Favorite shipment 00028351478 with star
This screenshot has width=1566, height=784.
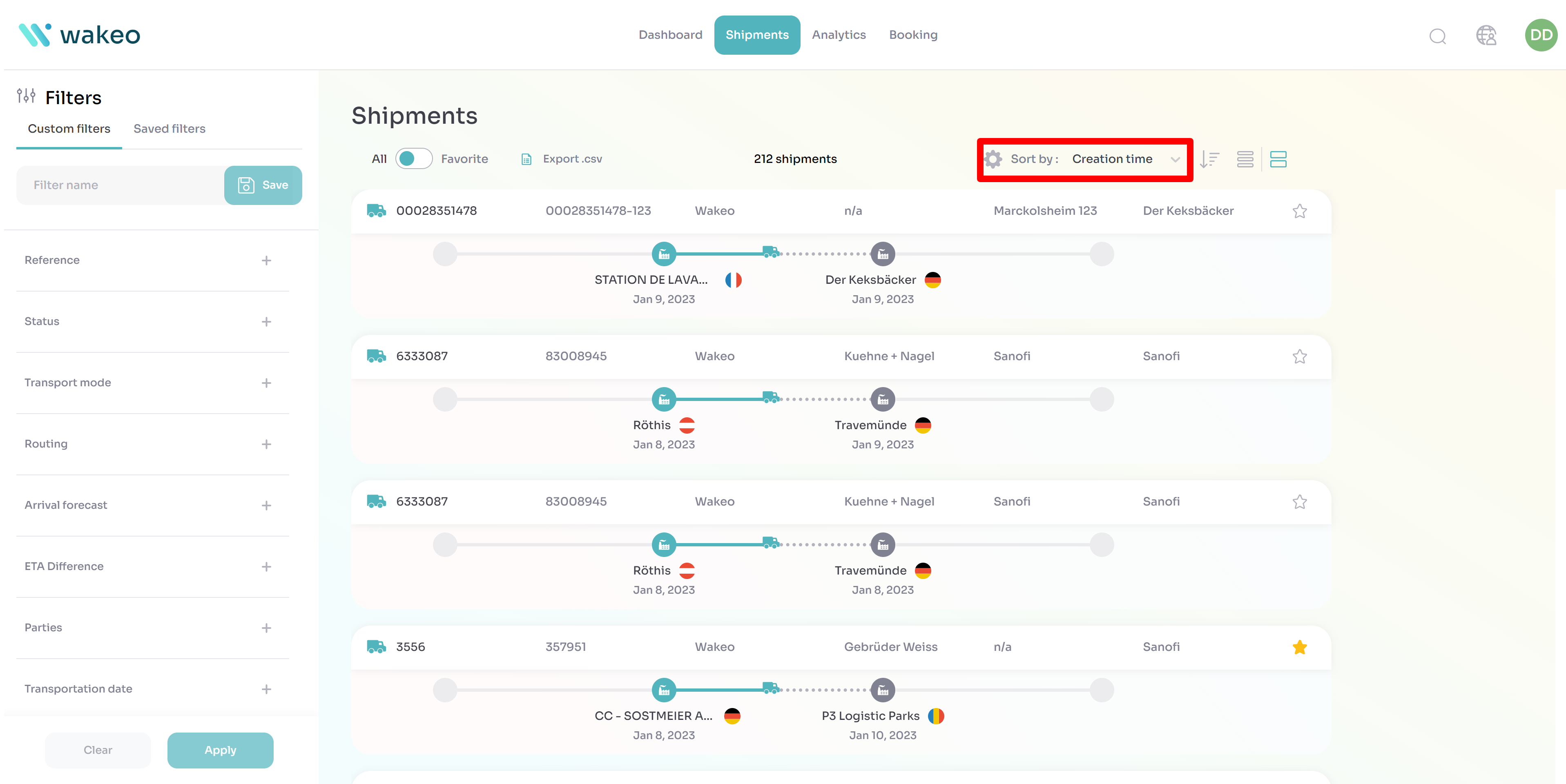(x=1299, y=211)
